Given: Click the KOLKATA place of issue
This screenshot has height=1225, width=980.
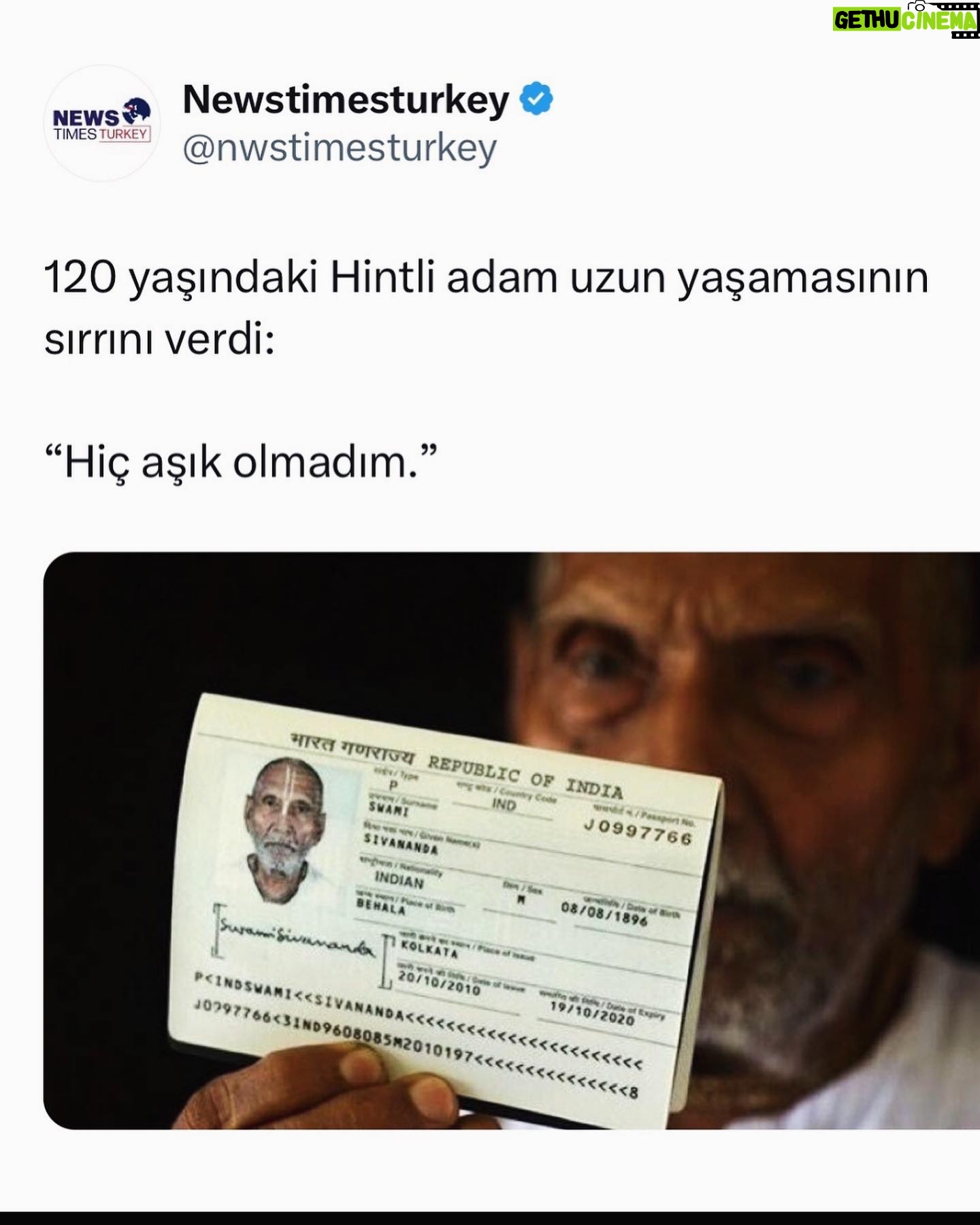Looking at the screenshot, I should 429,949.
